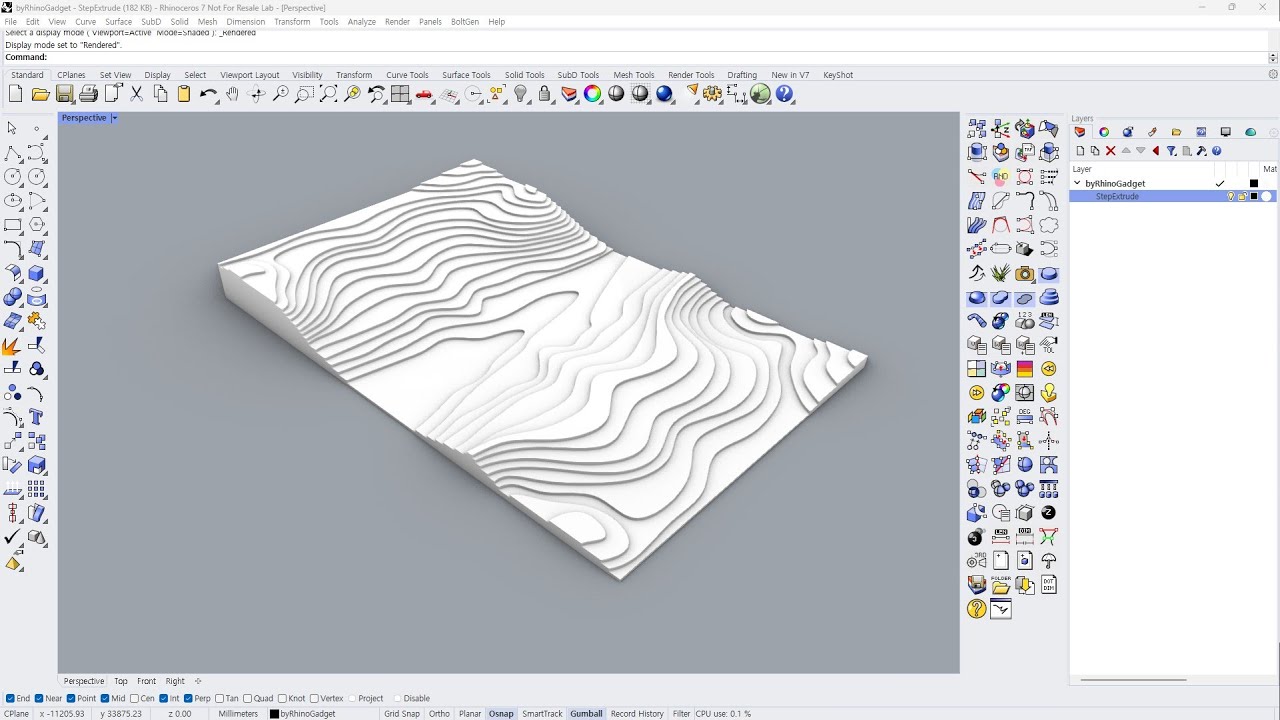Toggle the Near osnap checkbox

coord(39,698)
